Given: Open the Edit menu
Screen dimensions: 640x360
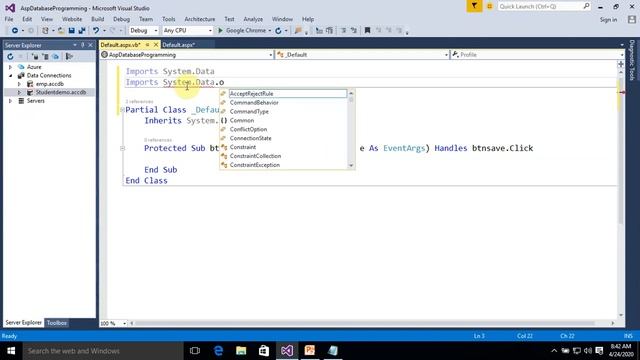Looking at the screenshot, I should click(x=27, y=19).
